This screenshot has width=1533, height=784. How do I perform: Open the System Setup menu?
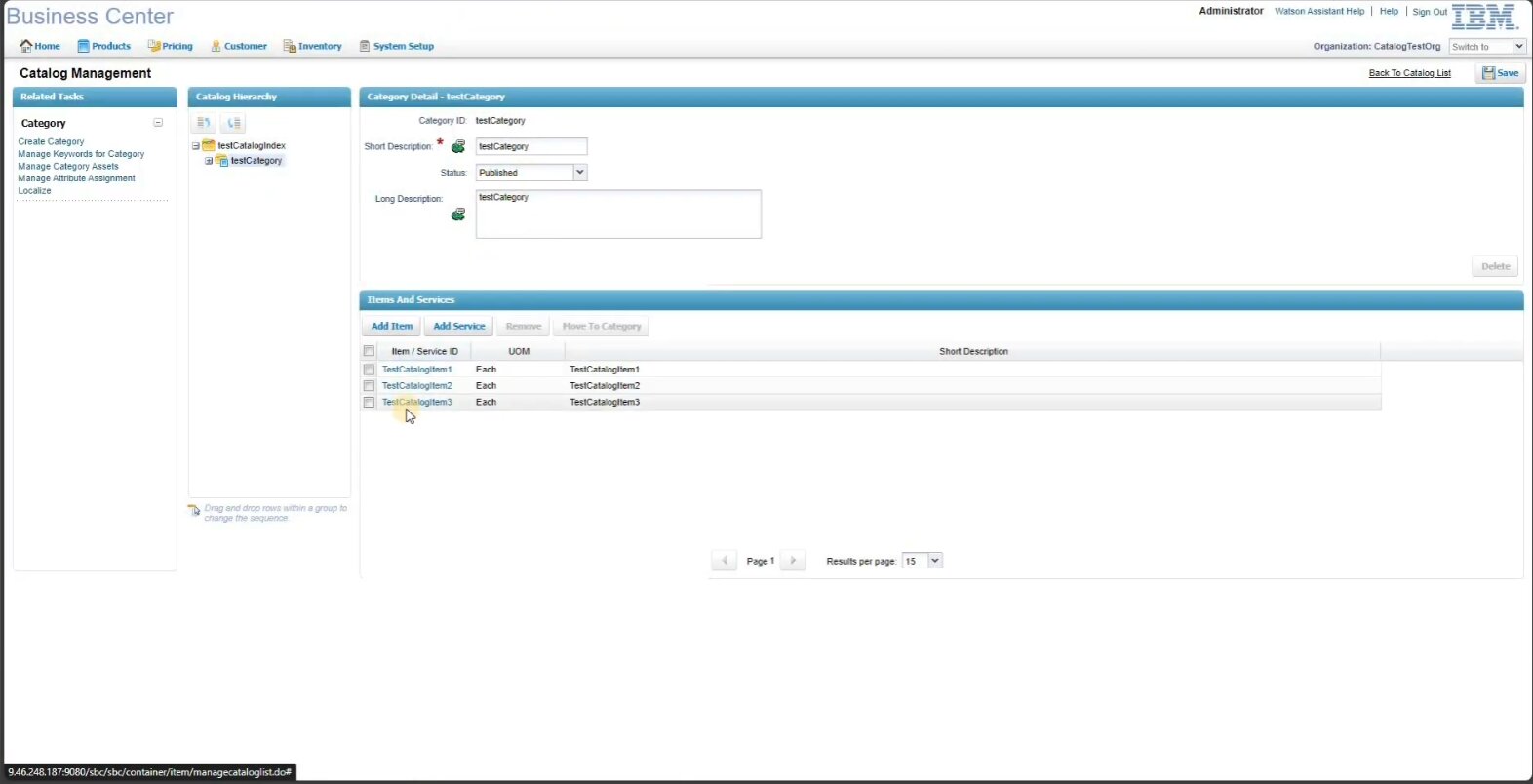pos(397,46)
